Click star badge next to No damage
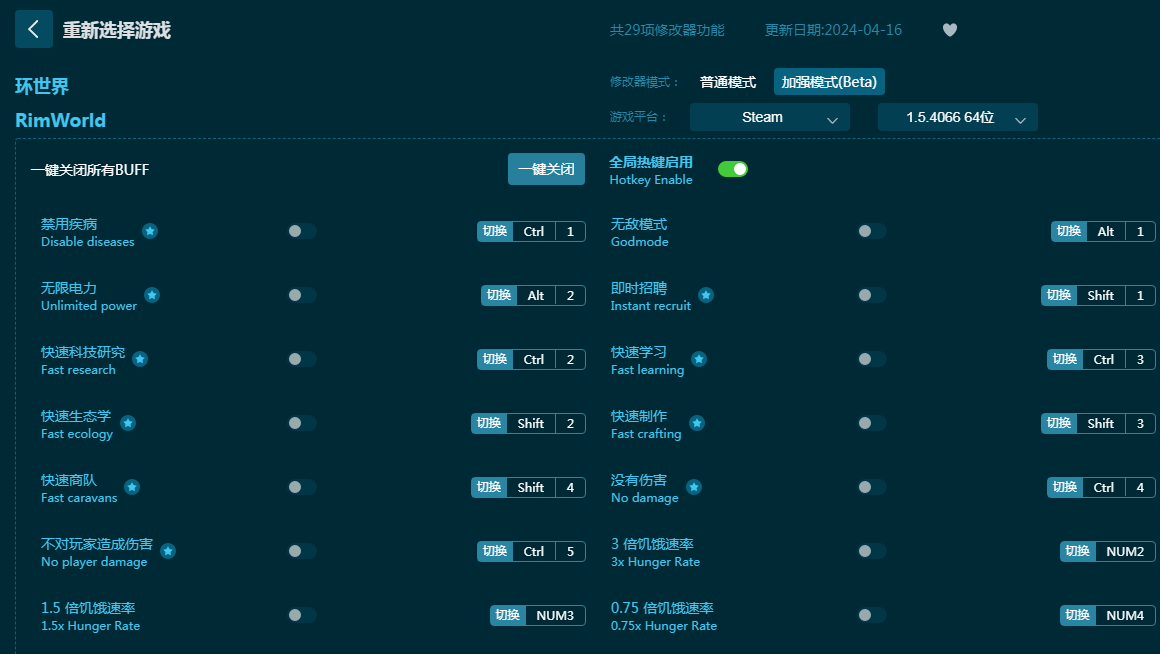 click(x=694, y=488)
